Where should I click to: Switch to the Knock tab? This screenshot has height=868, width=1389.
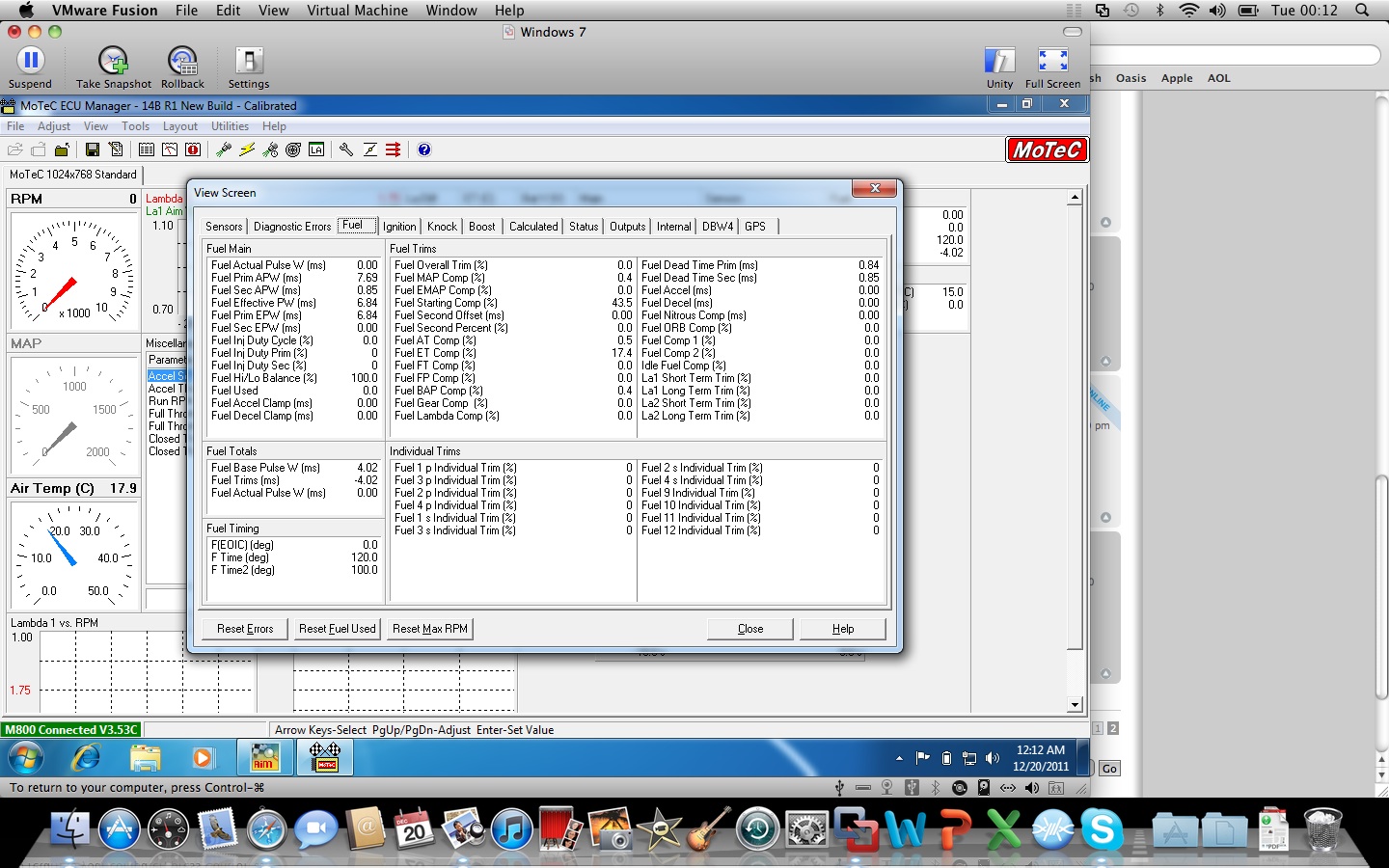pos(442,226)
